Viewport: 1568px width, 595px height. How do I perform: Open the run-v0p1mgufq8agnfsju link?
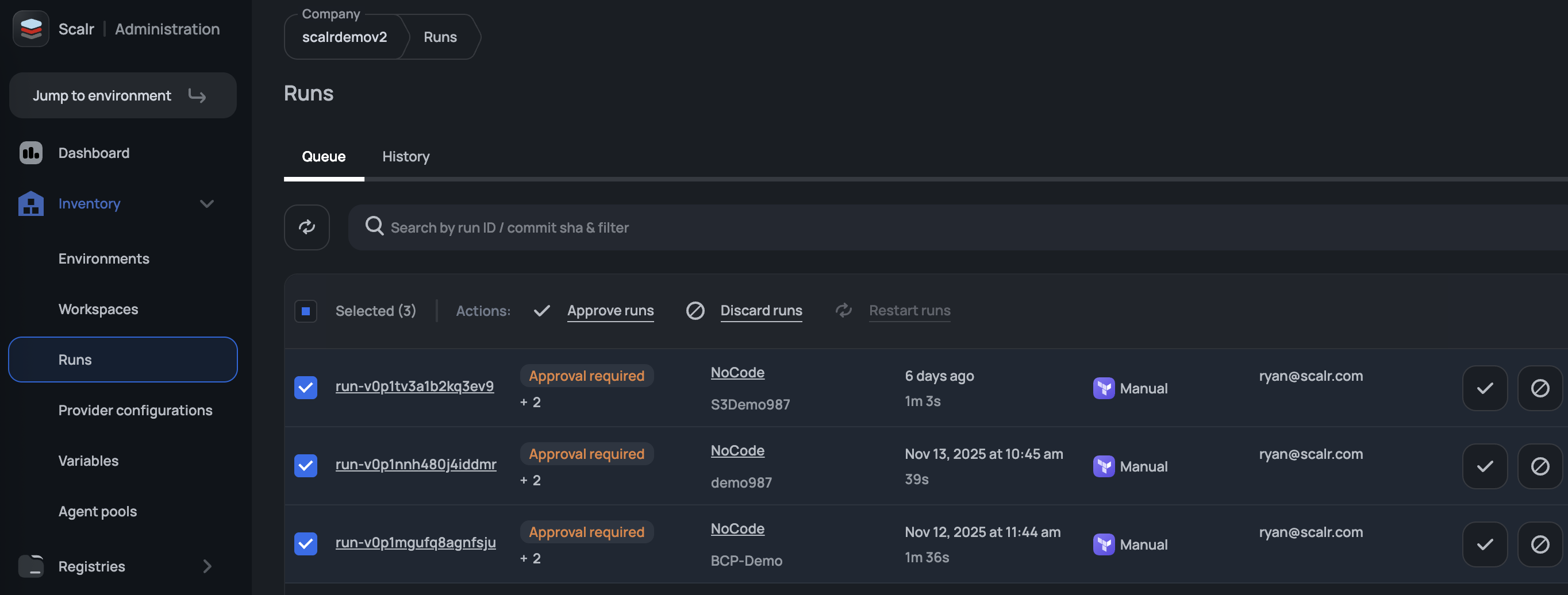pyautogui.click(x=415, y=542)
